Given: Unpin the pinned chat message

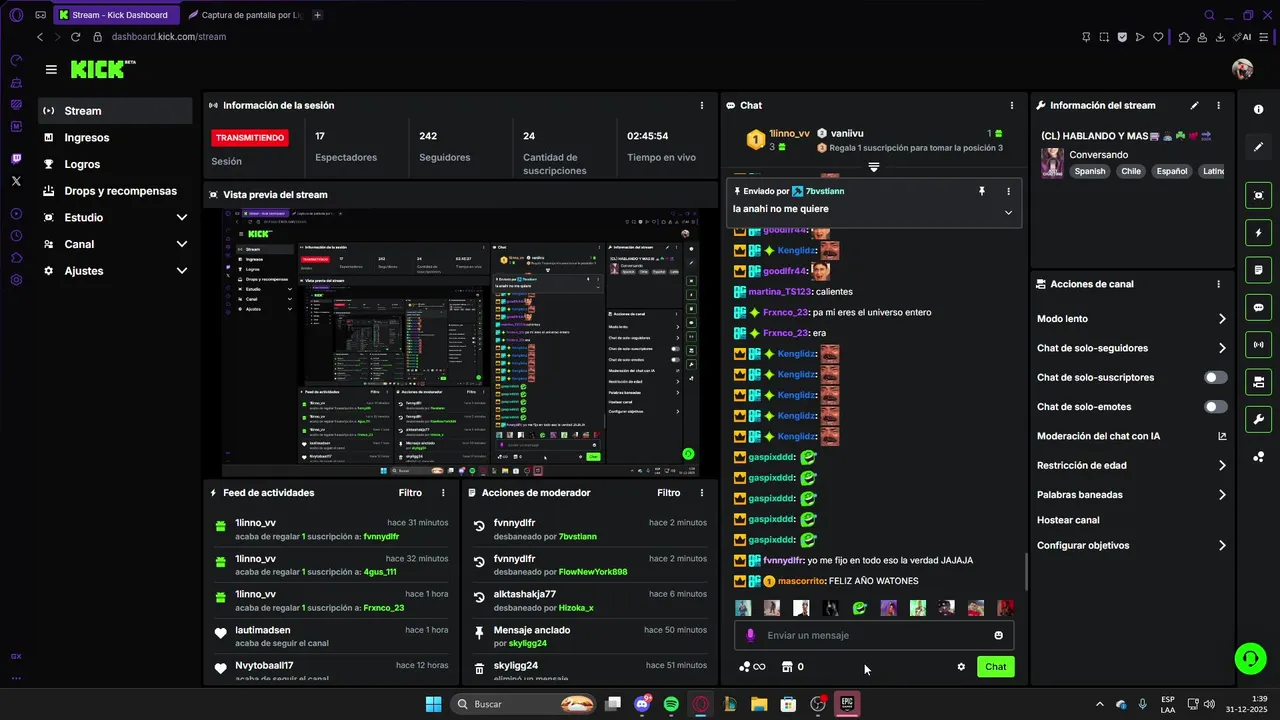Looking at the screenshot, I should [x=981, y=191].
